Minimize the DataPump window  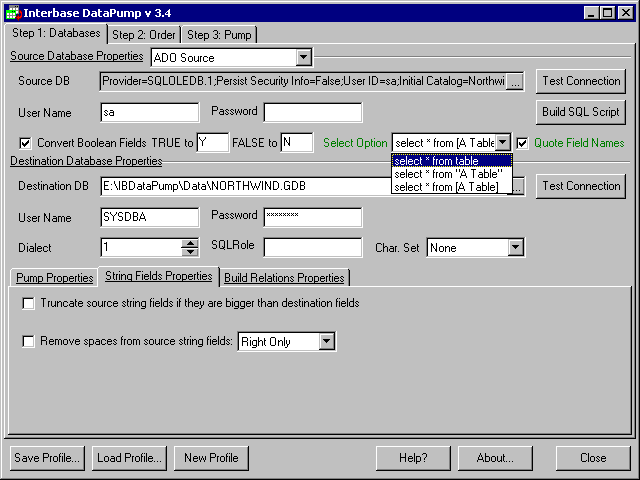click(591, 13)
